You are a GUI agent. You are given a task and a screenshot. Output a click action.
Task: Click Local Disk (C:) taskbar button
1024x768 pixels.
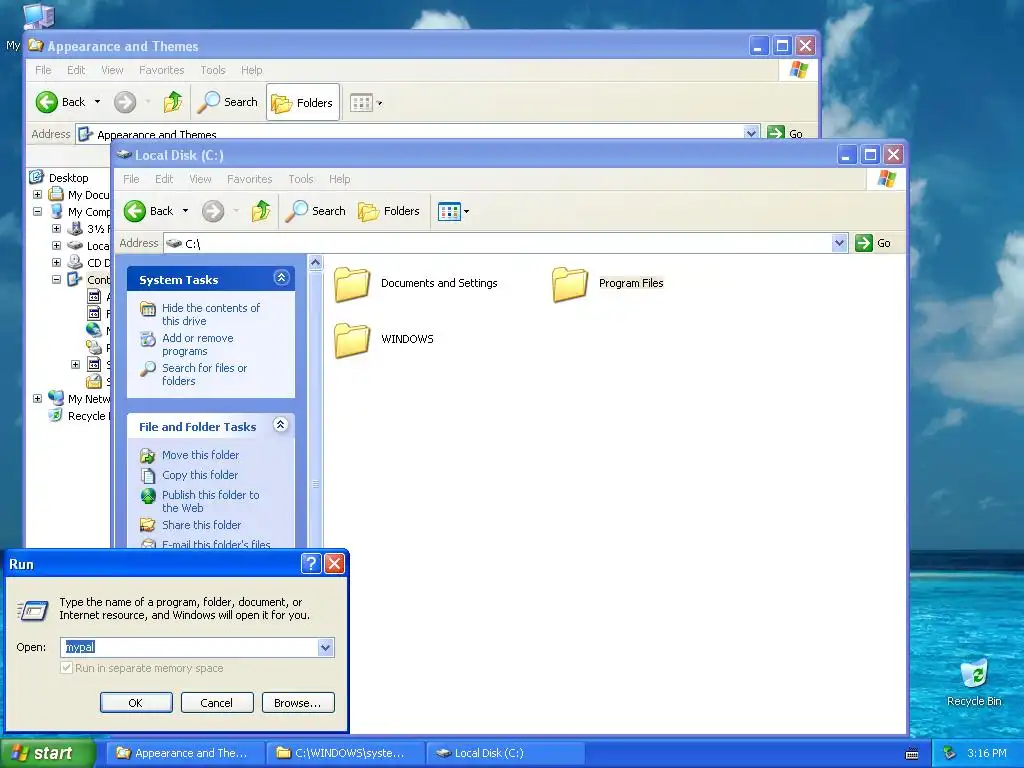(x=505, y=753)
